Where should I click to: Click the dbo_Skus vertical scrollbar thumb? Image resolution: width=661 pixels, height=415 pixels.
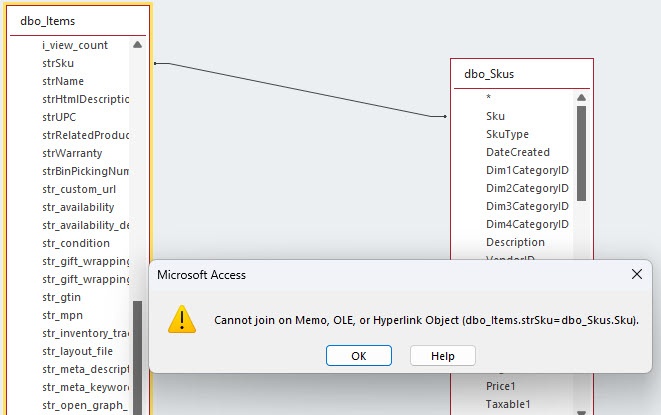(x=581, y=154)
